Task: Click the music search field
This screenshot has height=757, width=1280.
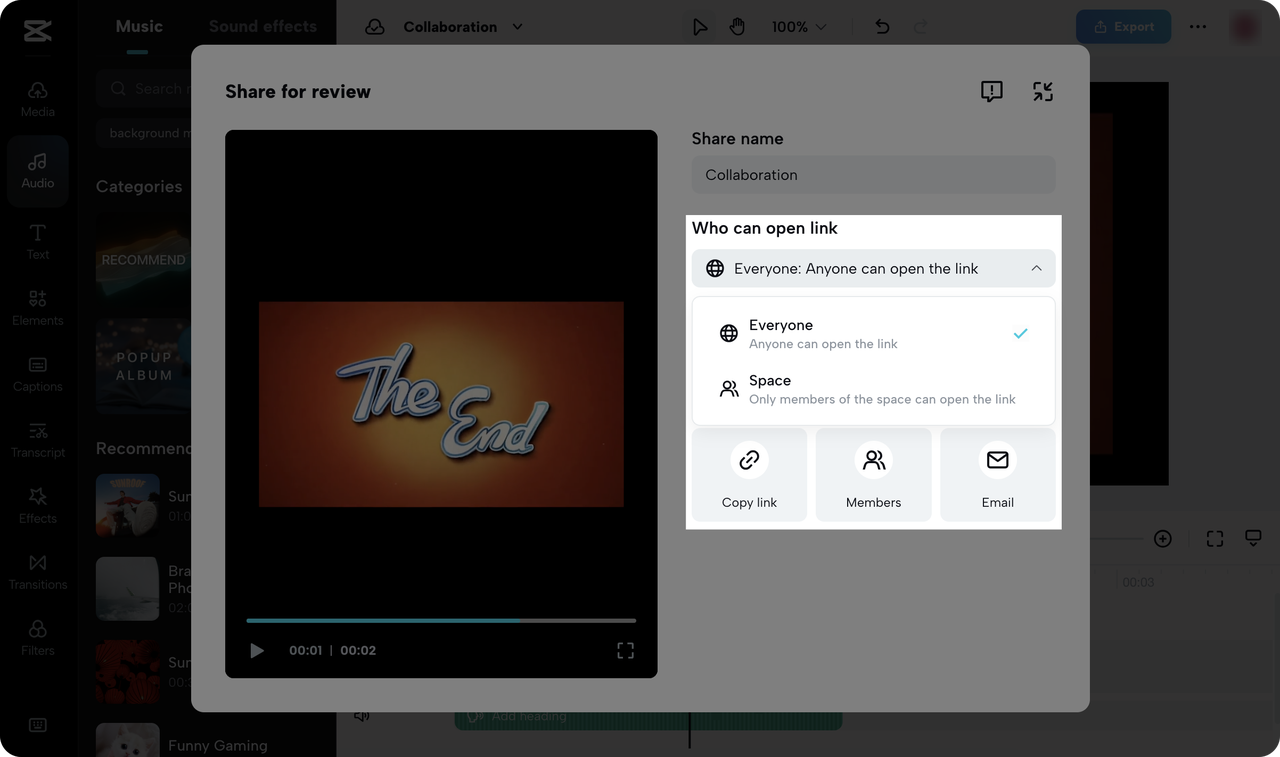Action: click(x=145, y=89)
